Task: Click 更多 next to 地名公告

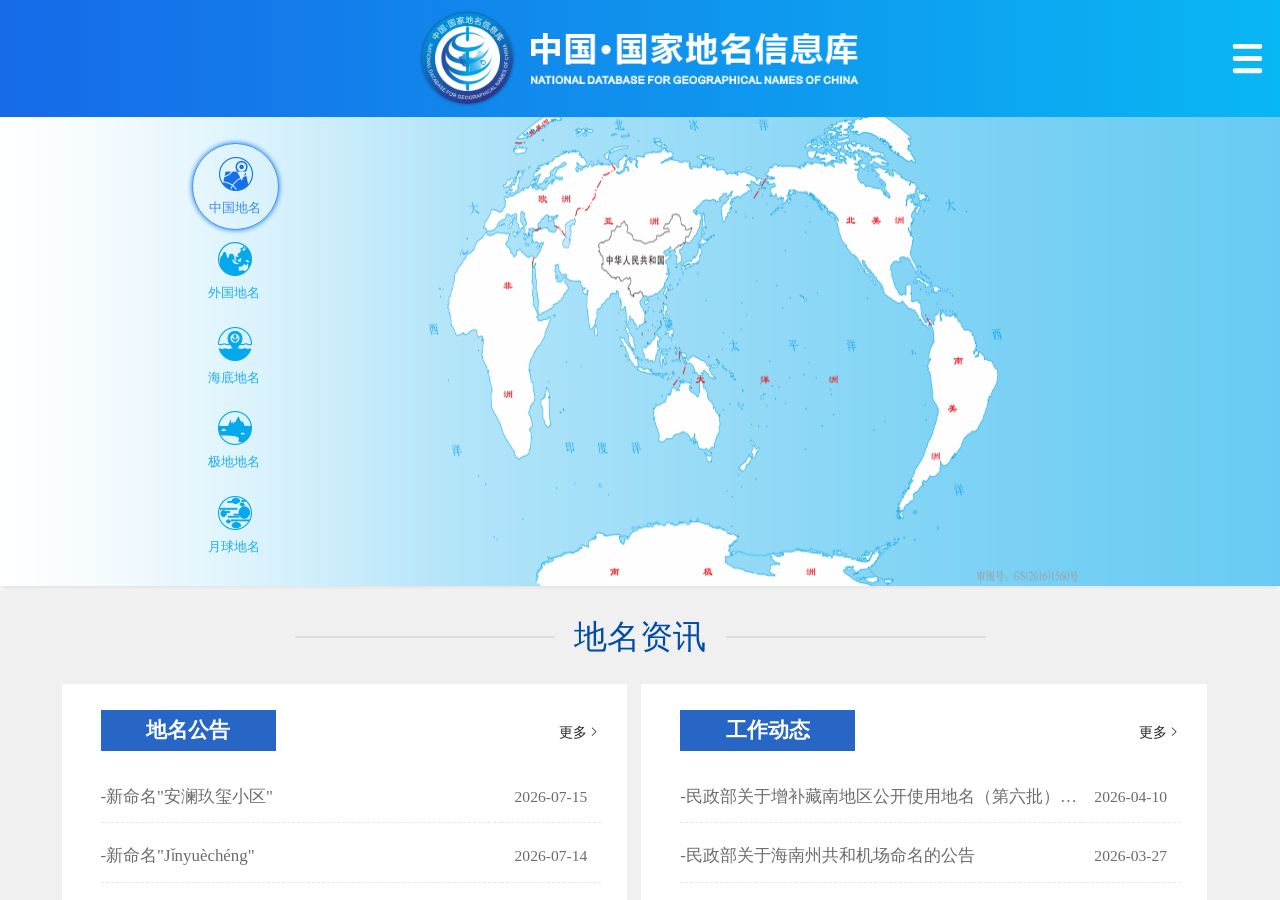Action: pyautogui.click(x=578, y=732)
